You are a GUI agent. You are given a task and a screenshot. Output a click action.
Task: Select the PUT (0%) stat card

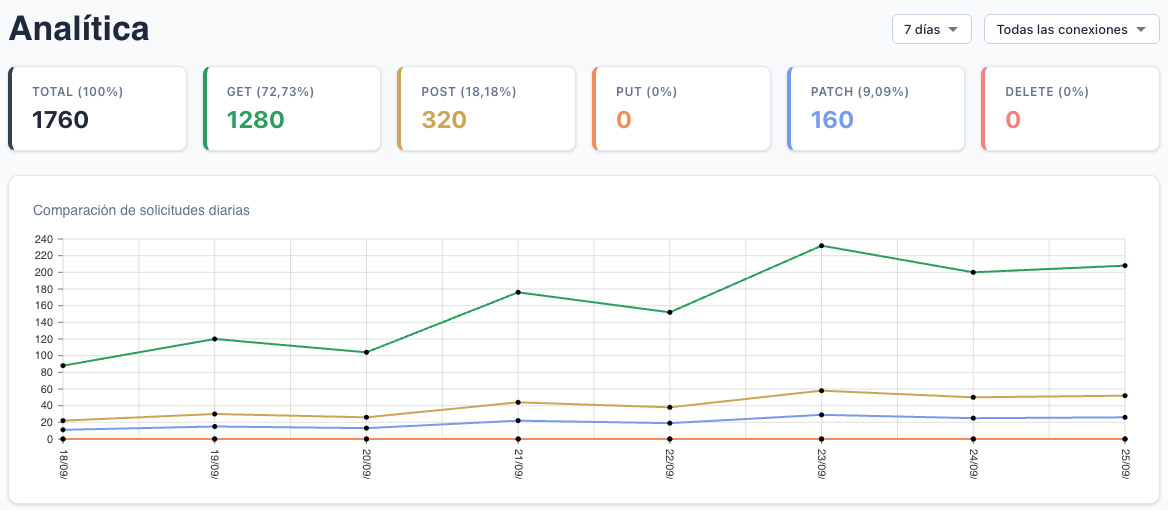(681, 109)
